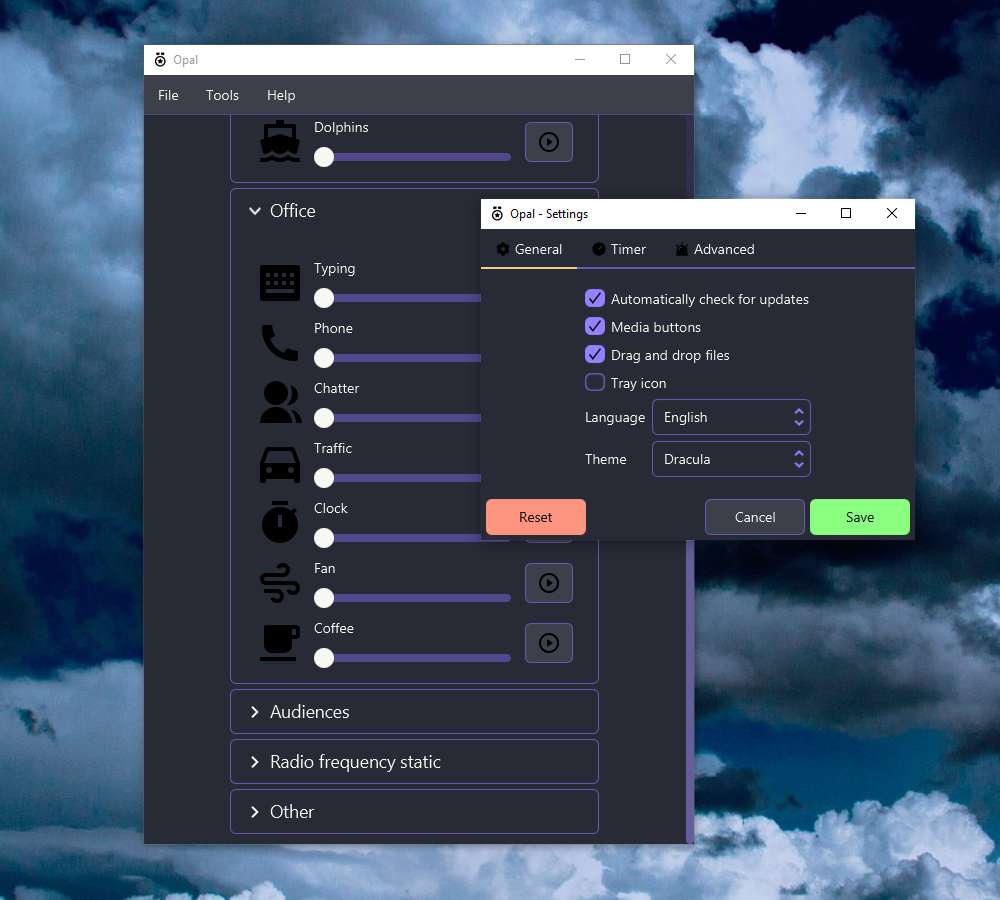The height and width of the screenshot is (900, 1000).
Task: Play the Dolphins sound
Action: 548,142
